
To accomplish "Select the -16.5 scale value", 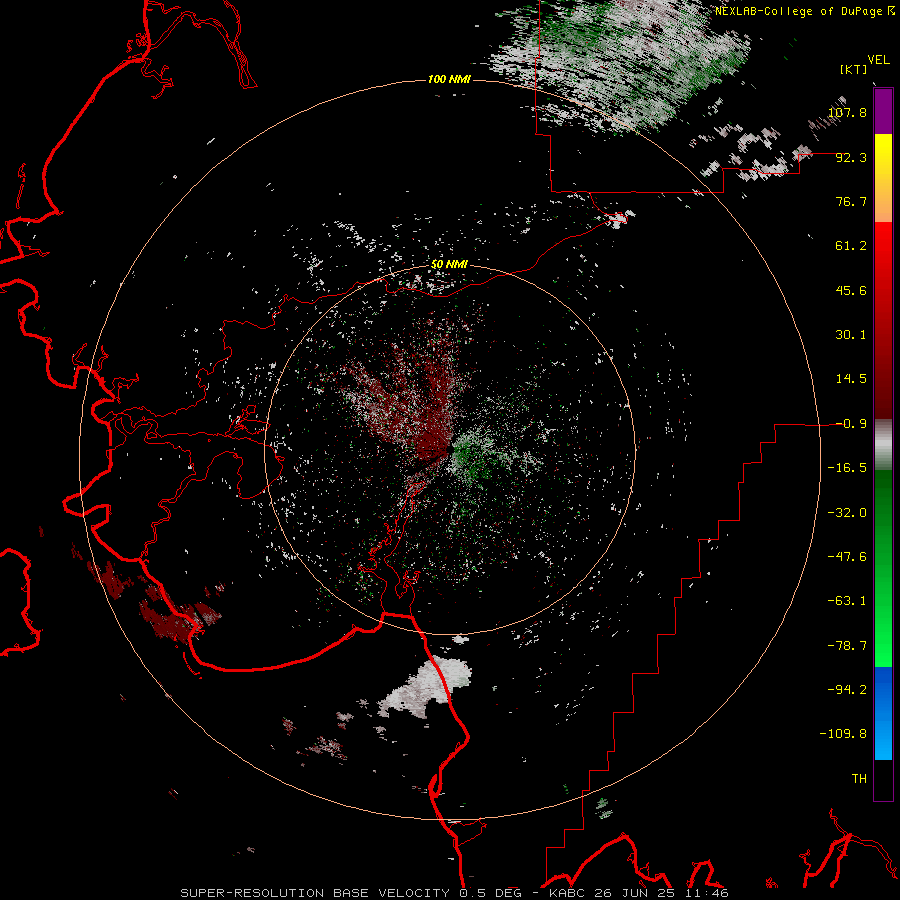I will [847, 468].
